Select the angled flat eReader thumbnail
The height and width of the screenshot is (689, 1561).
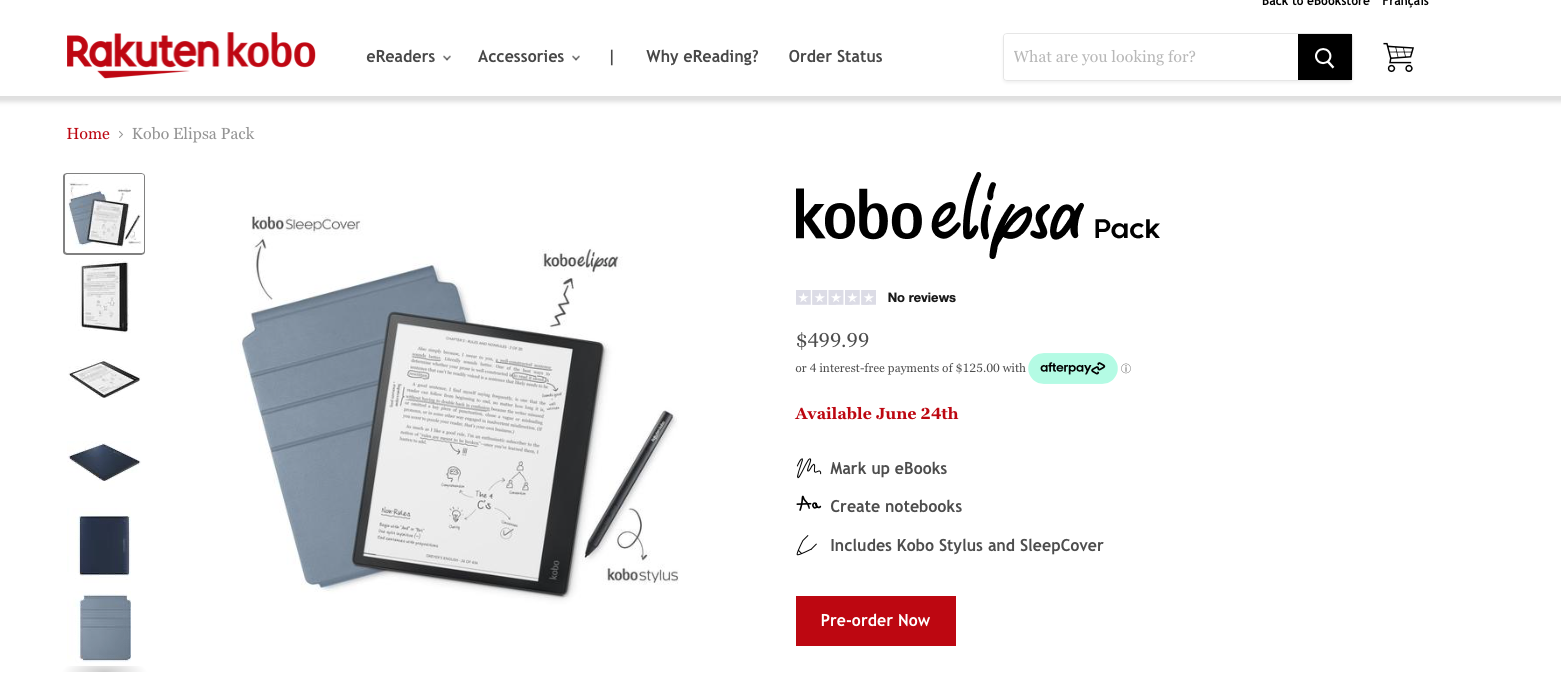(x=104, y=379)
